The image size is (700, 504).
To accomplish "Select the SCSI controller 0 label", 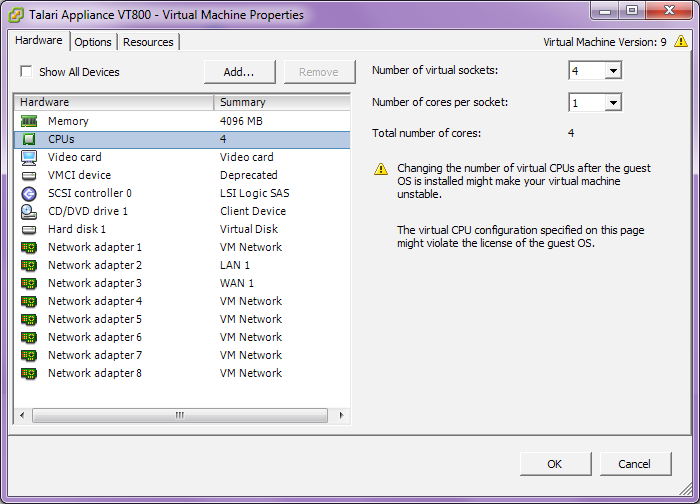I will [90, 193].
